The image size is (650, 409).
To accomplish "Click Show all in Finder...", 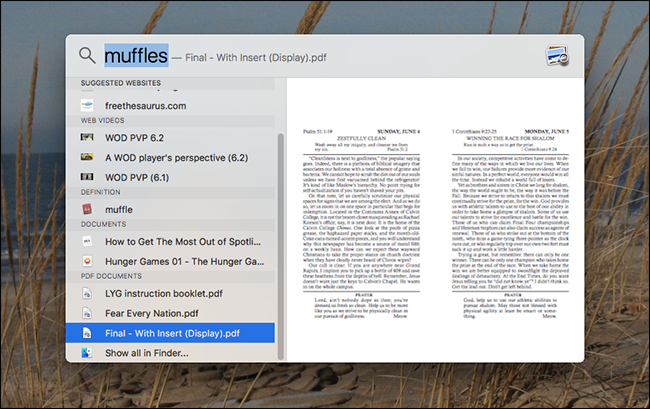I will click(170, 353).
